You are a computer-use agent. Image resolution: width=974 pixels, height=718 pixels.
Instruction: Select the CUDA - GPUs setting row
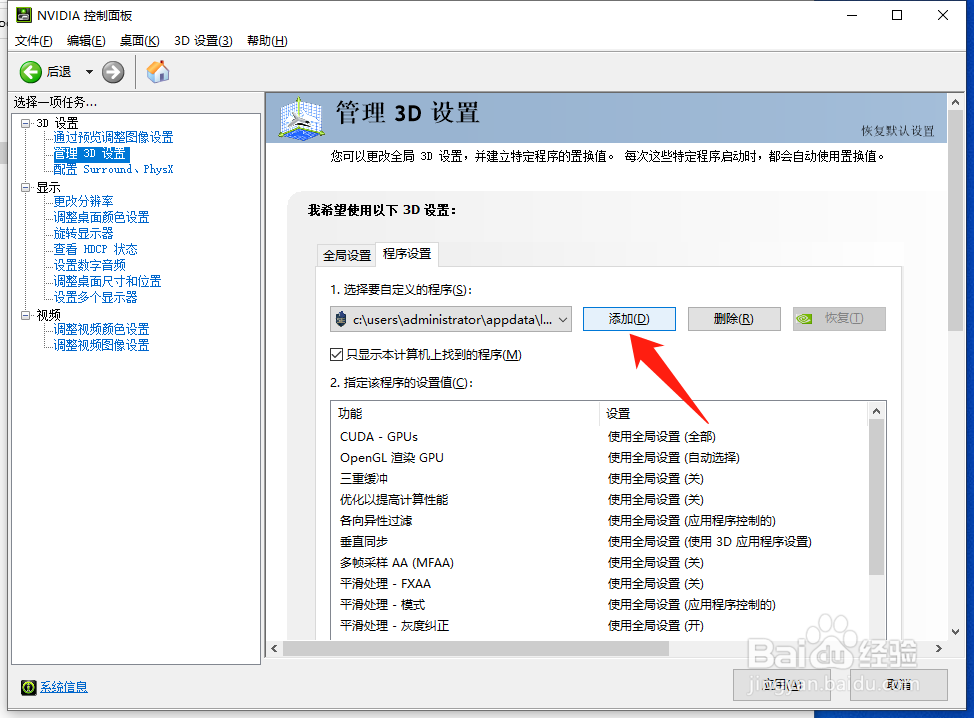click(x=599, y=437)
